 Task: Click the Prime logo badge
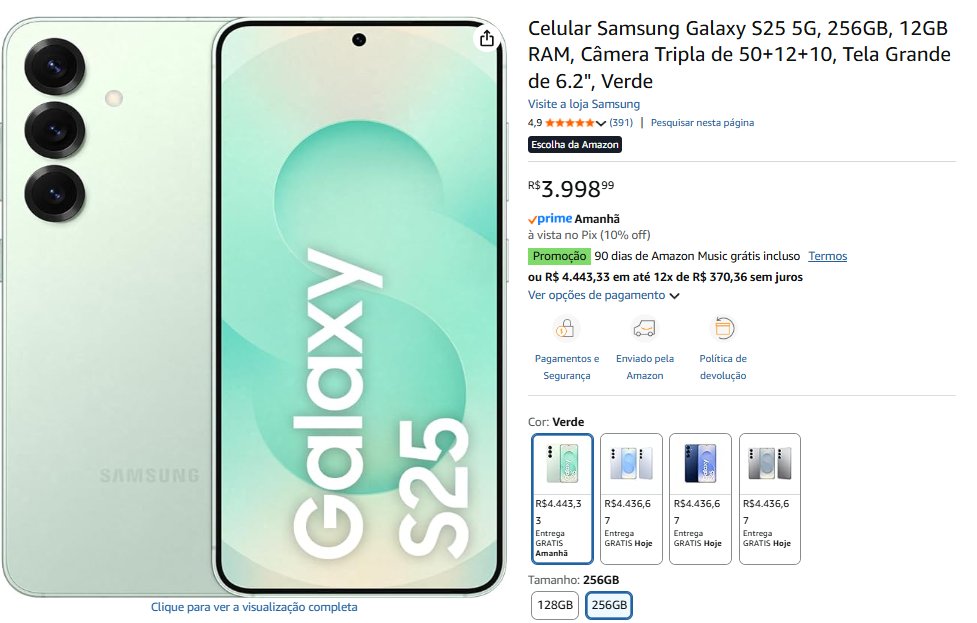550,218
